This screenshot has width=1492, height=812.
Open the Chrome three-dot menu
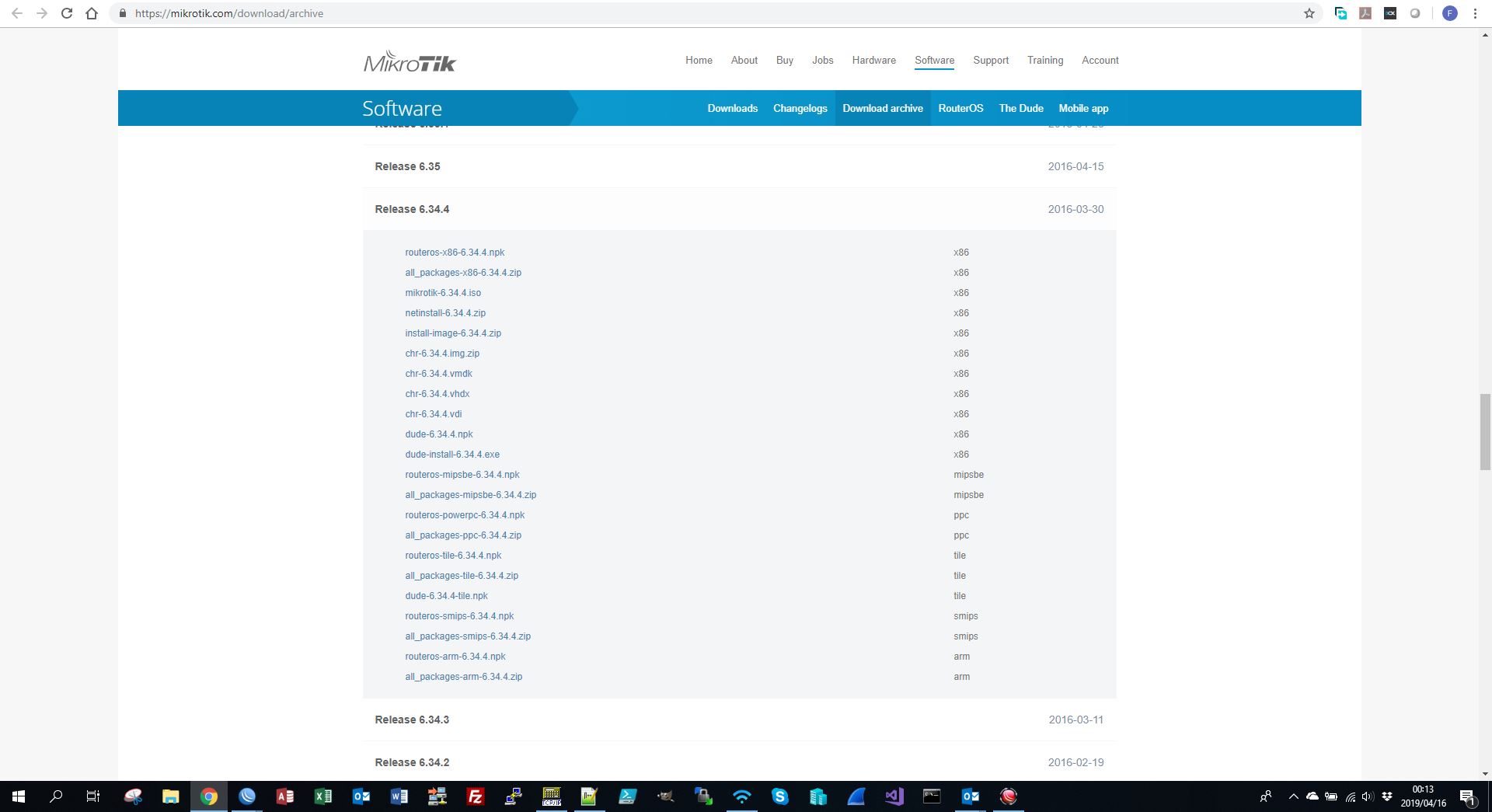tap(1475, 13)
